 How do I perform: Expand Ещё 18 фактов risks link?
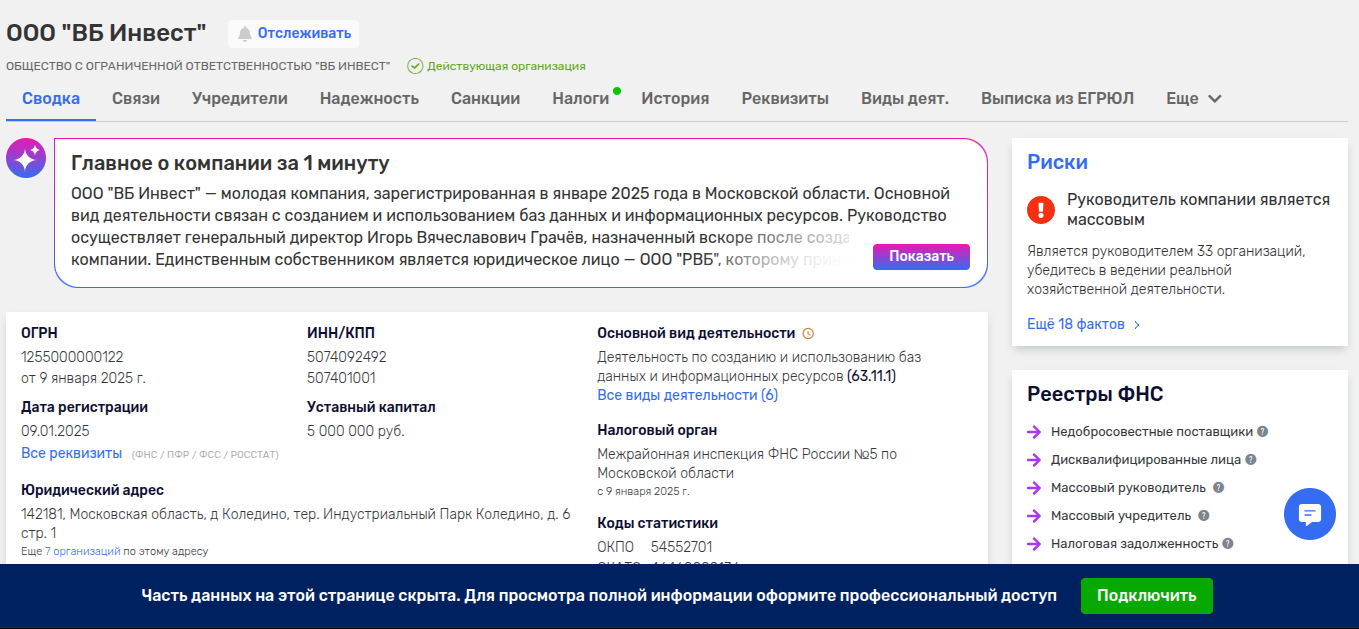click(x=1084, y=324)
